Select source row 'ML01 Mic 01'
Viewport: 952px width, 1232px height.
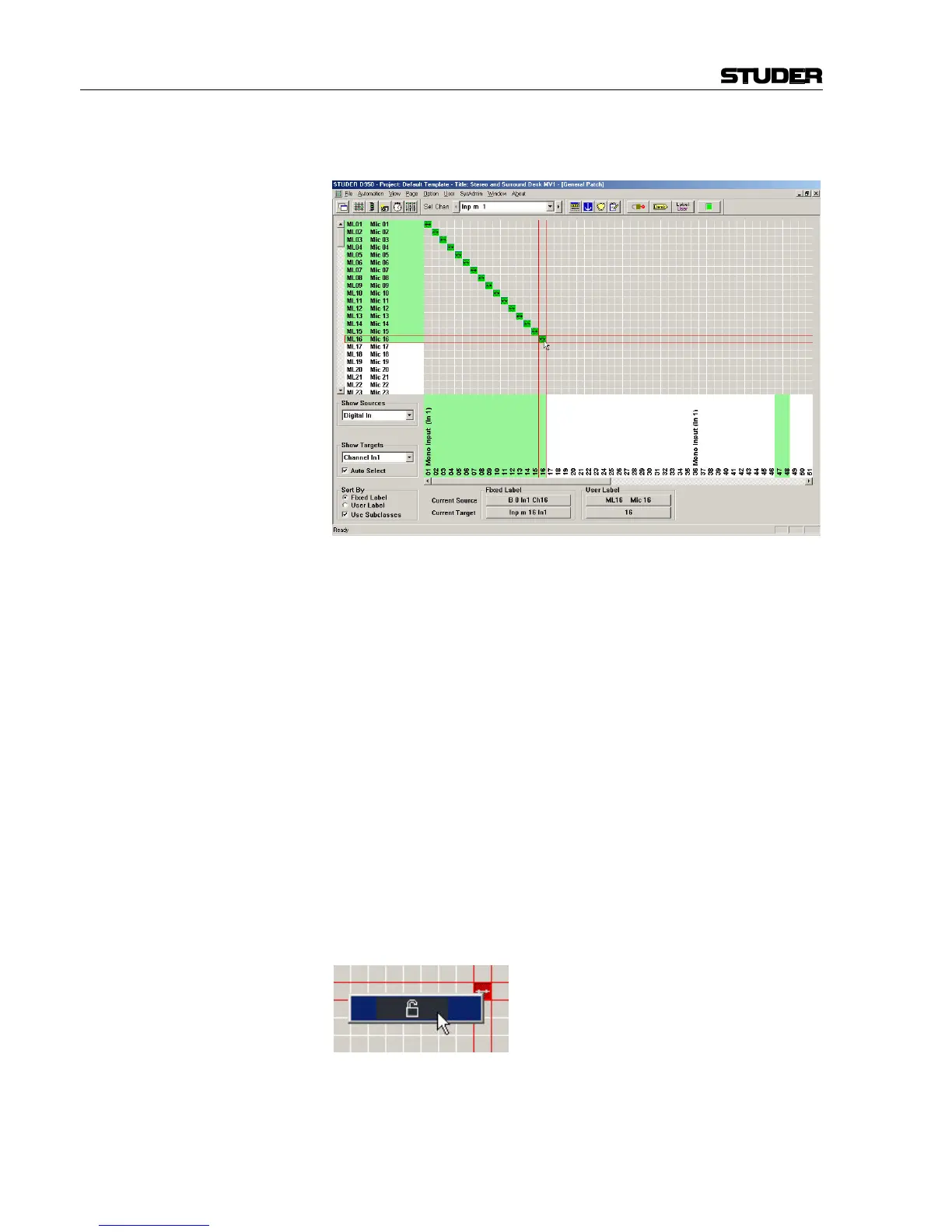(x=384, y=224)
